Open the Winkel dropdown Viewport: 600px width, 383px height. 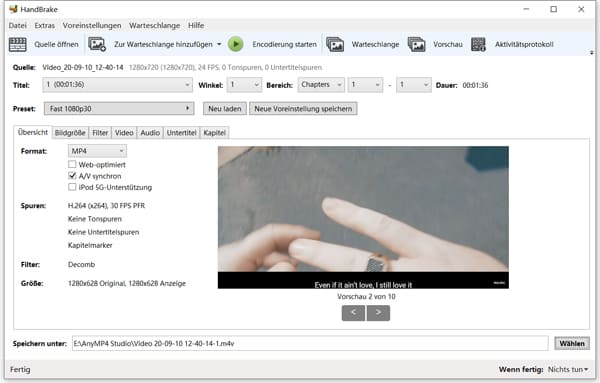click(244, 85)
